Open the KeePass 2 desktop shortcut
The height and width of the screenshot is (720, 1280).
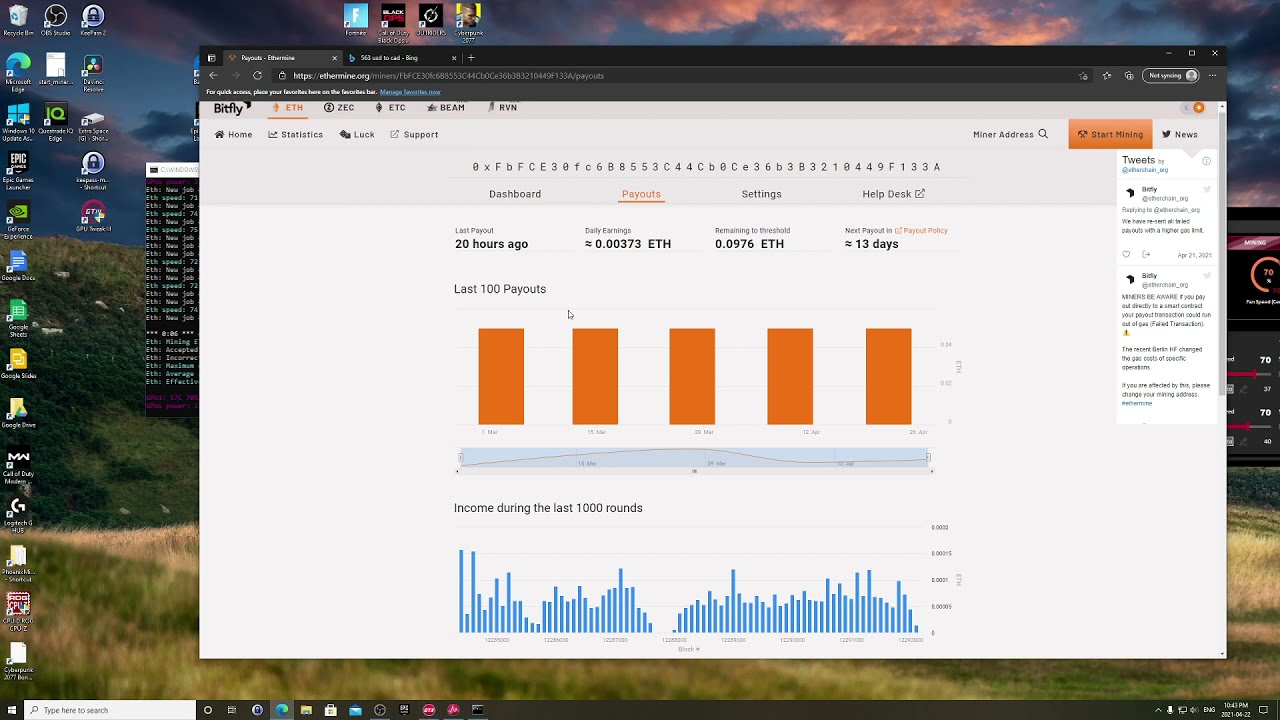[x=93, y=19]
